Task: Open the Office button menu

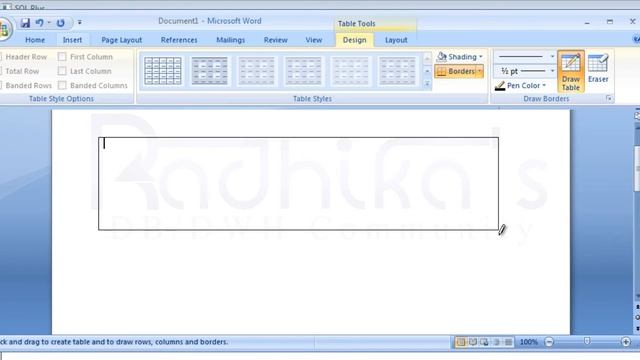Action: tap(4, 29)
